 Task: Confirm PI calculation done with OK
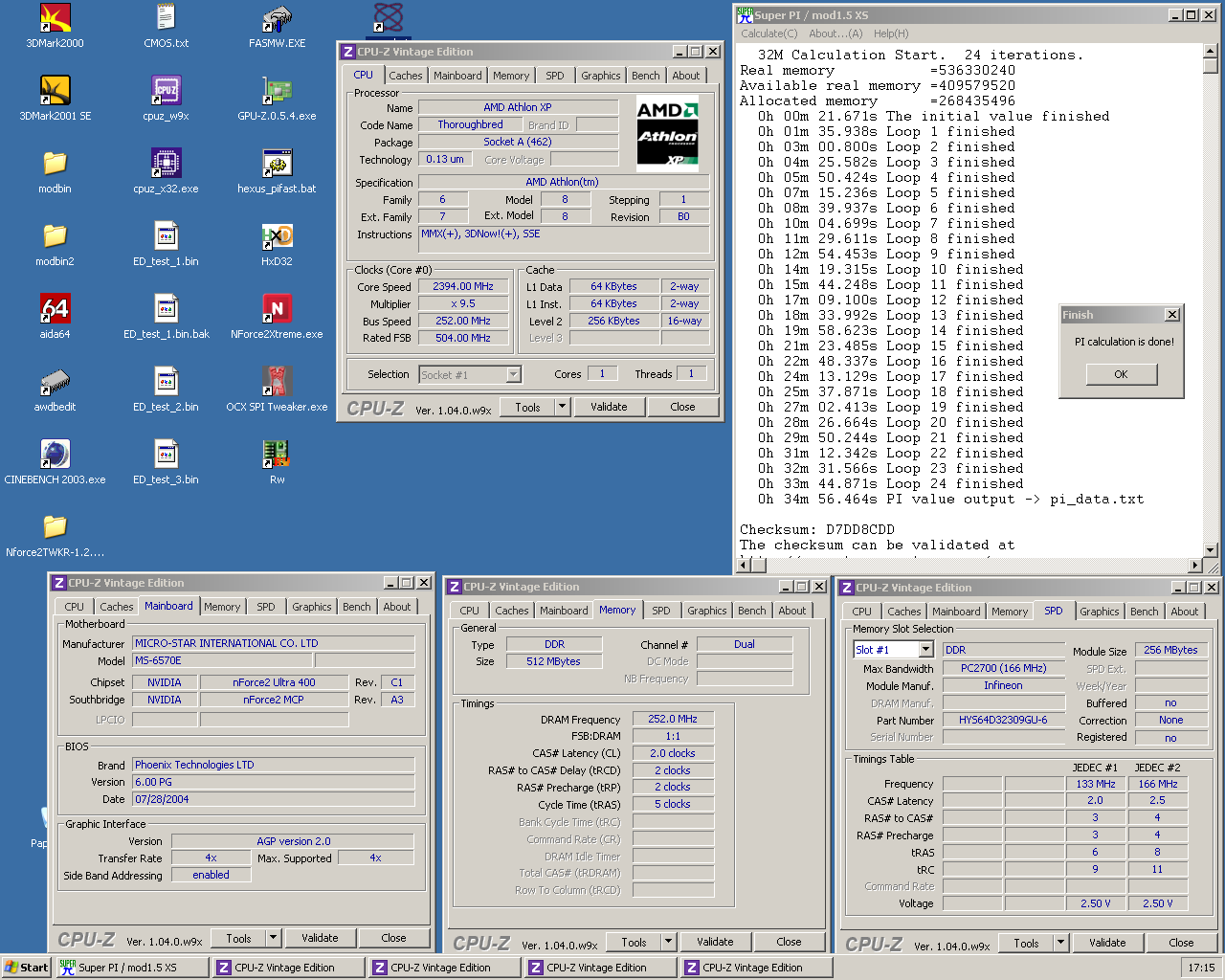(x=1121, y=374)
